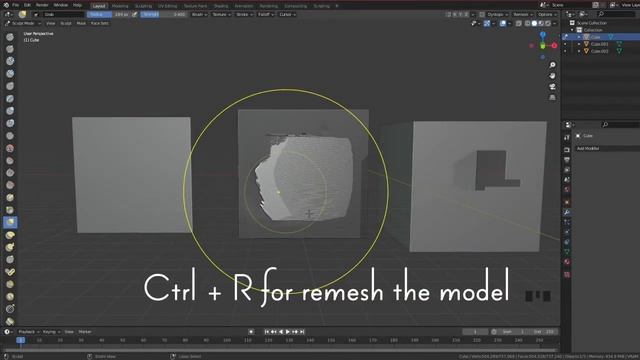640x360 pixels.
Task: Select Cube.001 in the outliner
Action: tap(600, 44)
